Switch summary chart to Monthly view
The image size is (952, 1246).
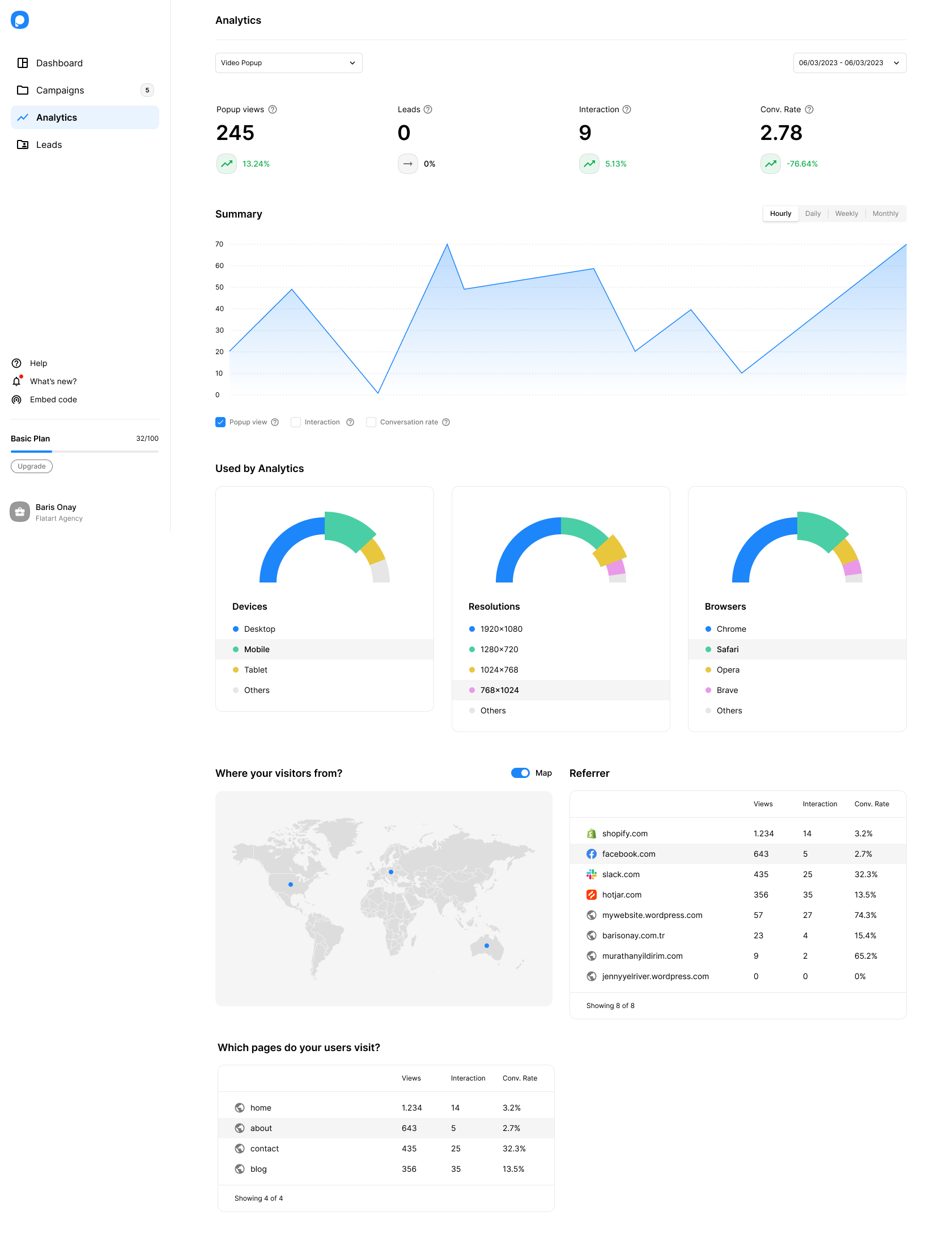(x=885, y=214)
